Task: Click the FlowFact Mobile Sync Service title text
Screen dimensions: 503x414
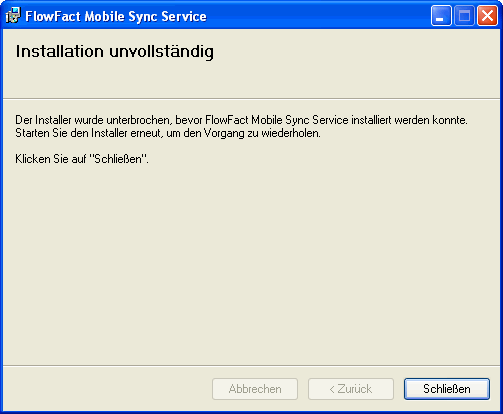Action: 116,16
